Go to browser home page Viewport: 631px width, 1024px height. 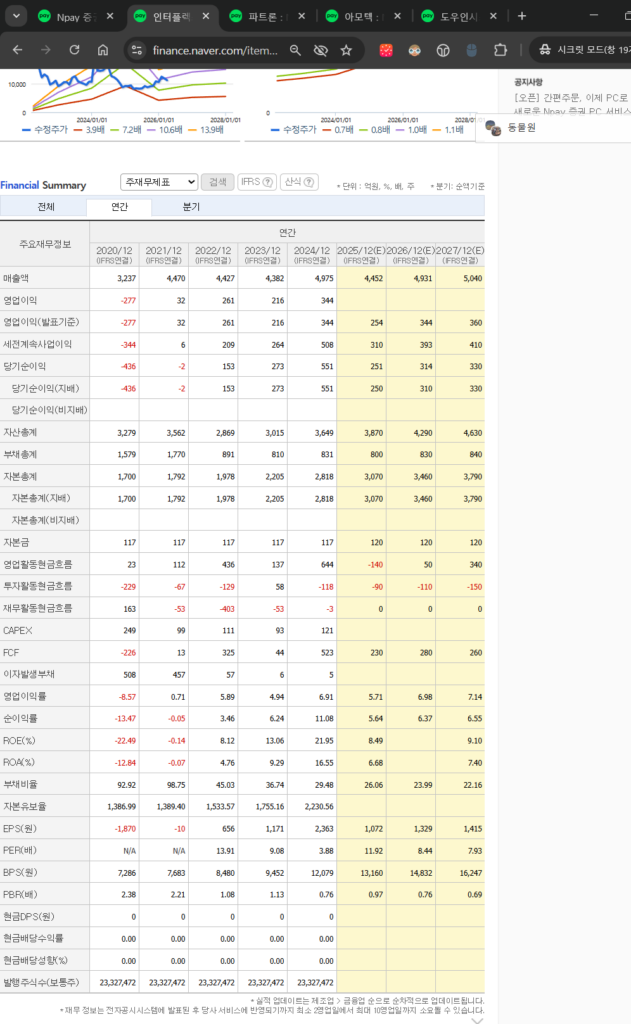[103, 50]
